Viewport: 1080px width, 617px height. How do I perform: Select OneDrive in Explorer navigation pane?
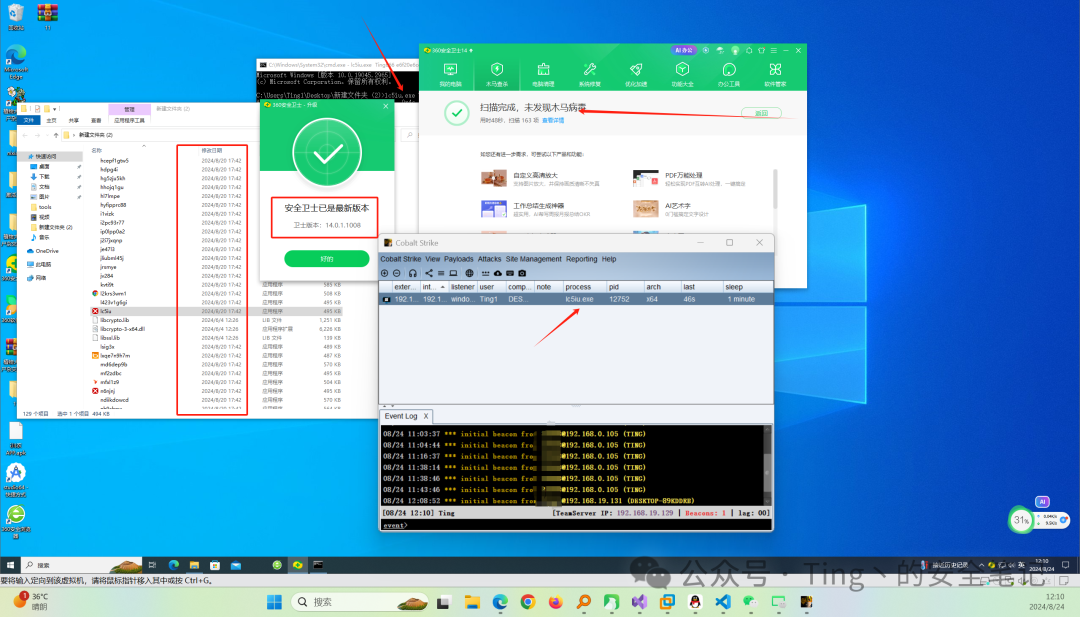tap(48, 251)
